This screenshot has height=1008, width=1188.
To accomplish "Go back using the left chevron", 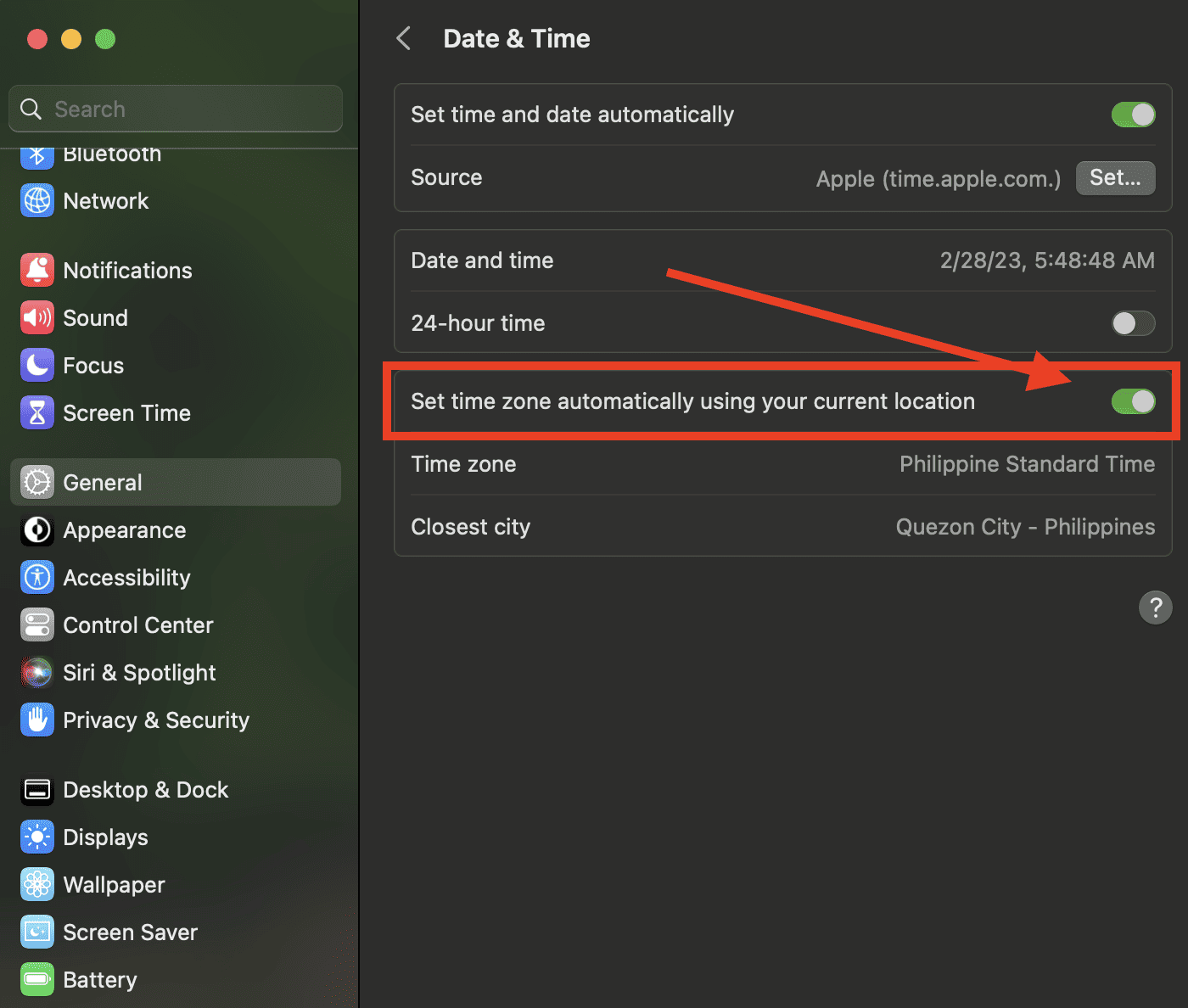I will click(404, 38).
